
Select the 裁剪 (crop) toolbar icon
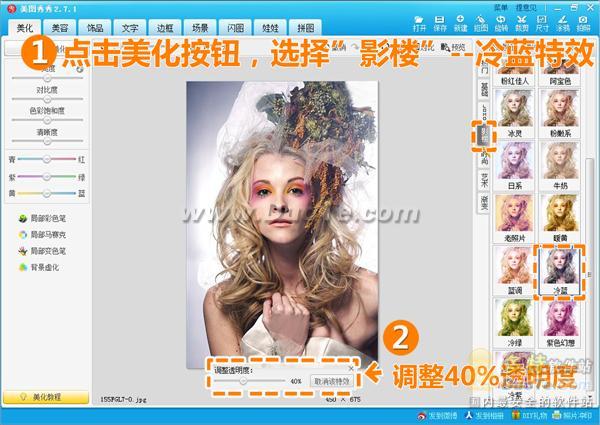[x=522, y=24]
